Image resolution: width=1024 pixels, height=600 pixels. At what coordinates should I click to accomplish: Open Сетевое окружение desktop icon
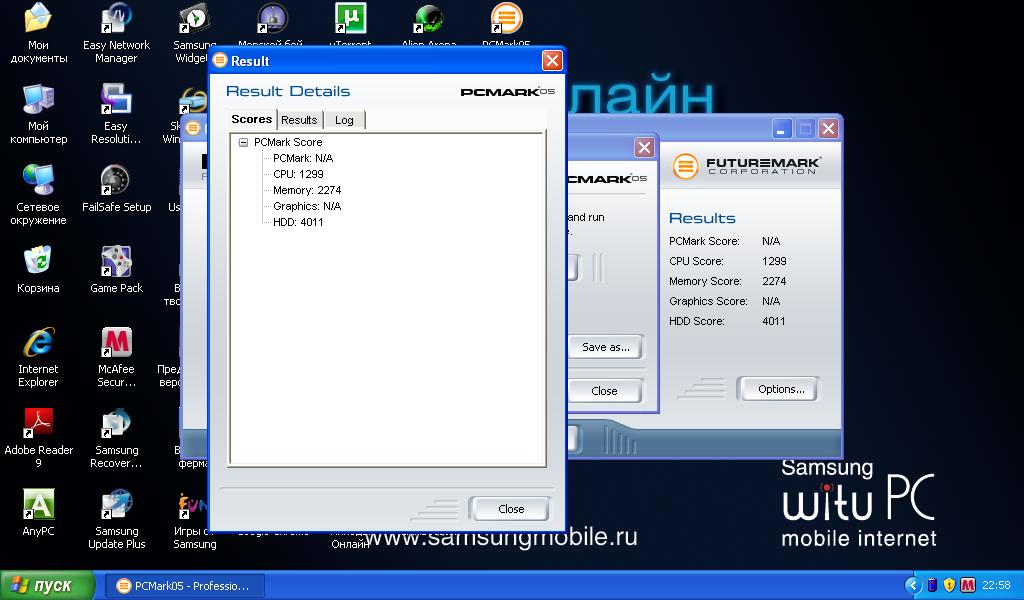[x=38, y=195]
